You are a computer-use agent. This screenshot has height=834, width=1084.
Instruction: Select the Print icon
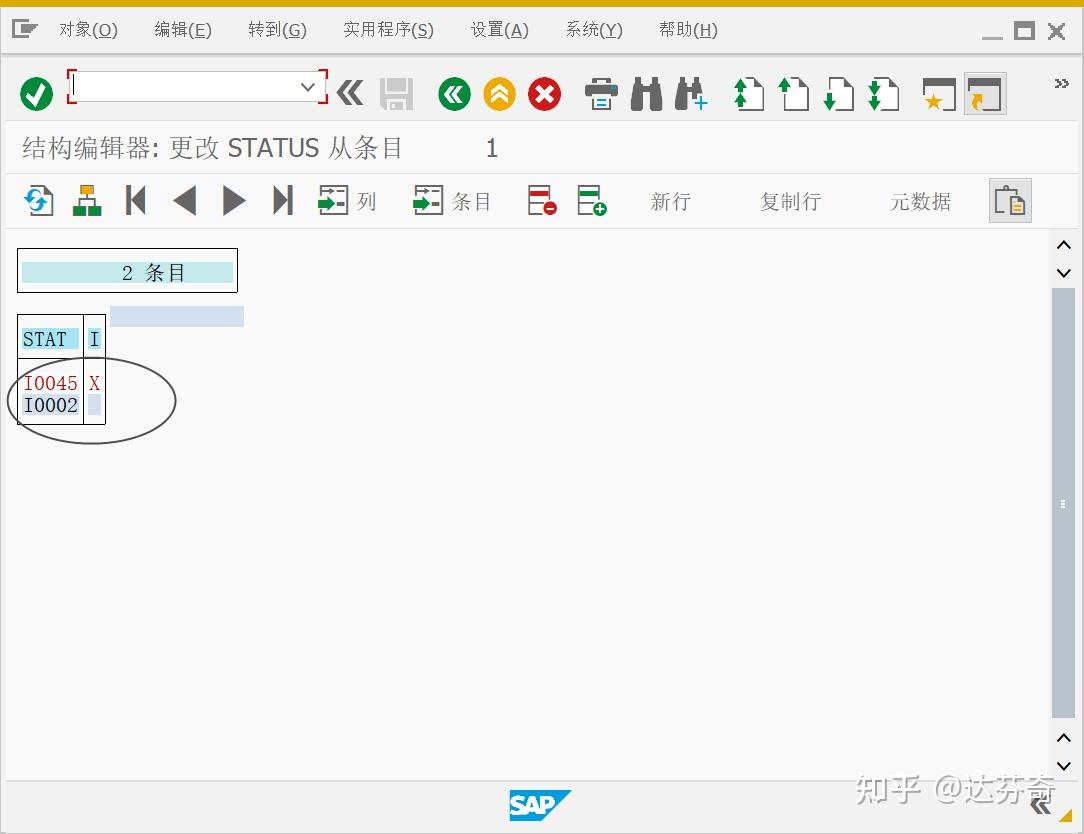600,93
